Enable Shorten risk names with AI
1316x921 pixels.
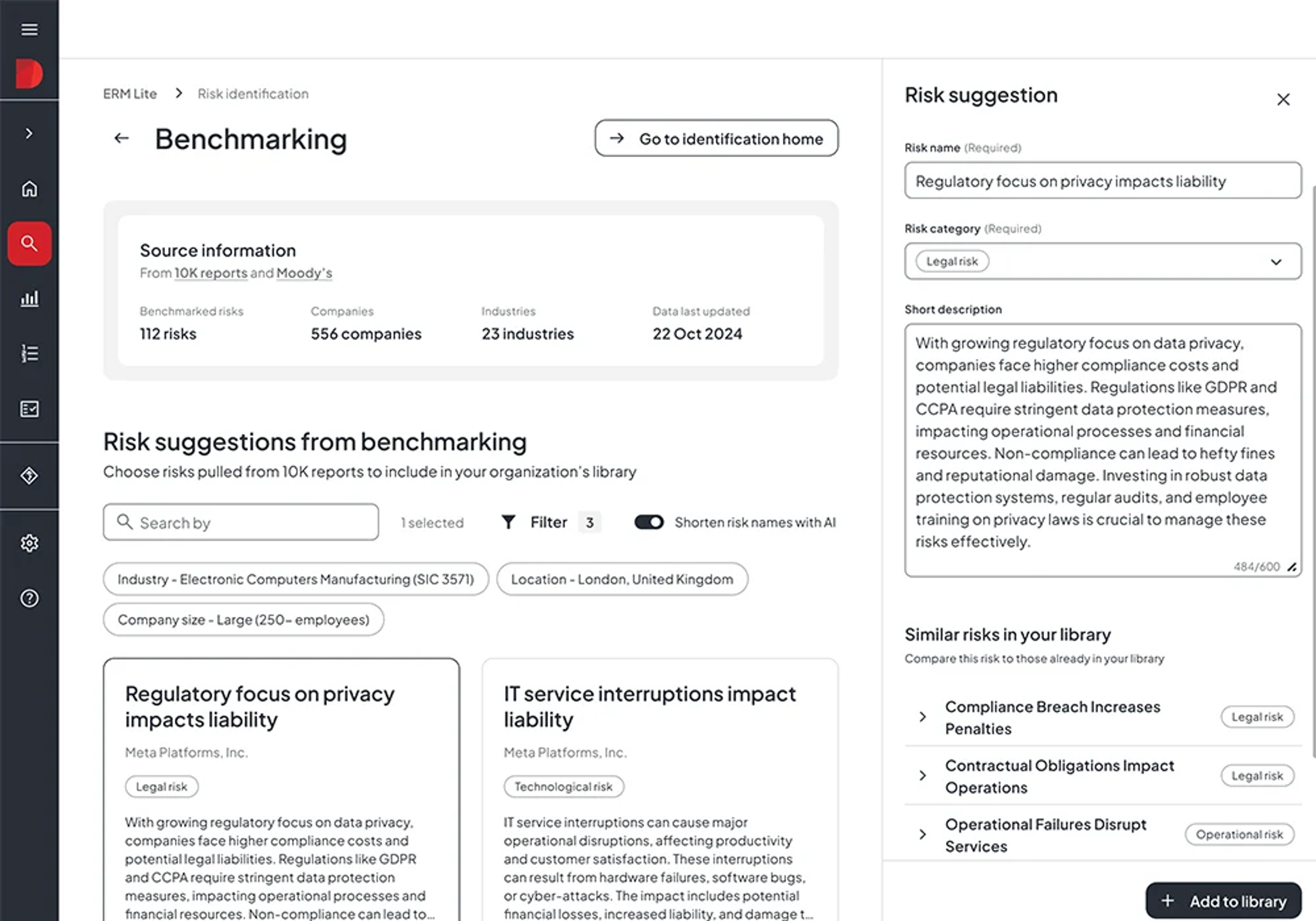pos(648,522)
